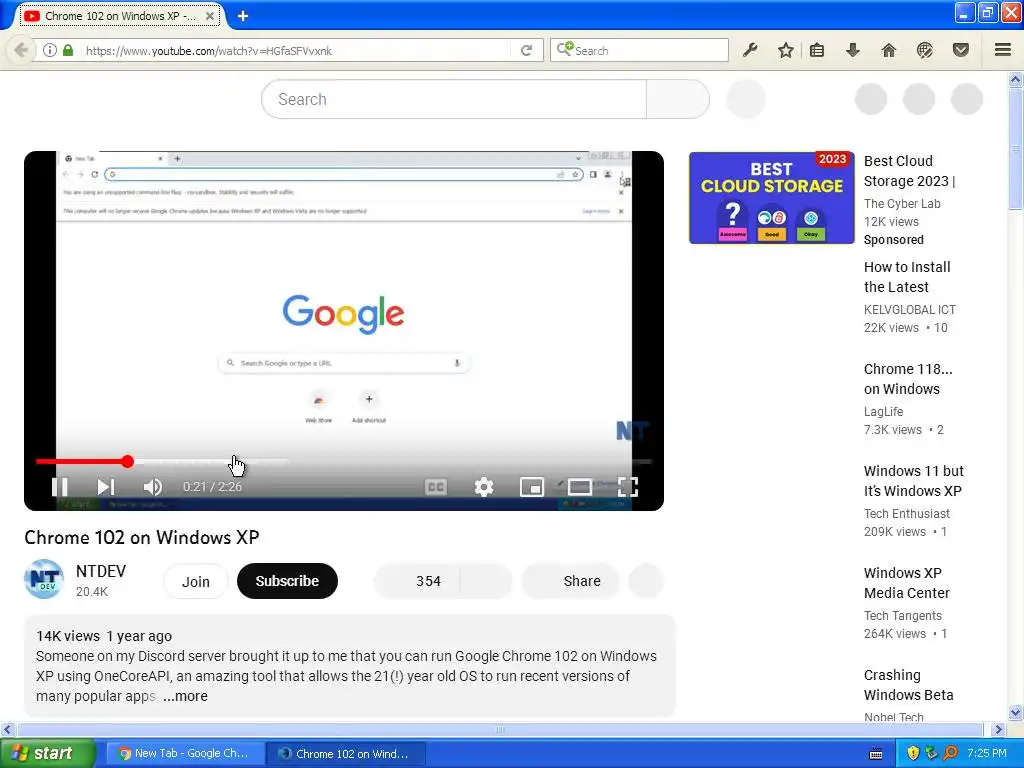The width and height of the screenshot is (1024, 768).
Task: Click horizontal scrollbar right arrow
Action: pos(998,729)
